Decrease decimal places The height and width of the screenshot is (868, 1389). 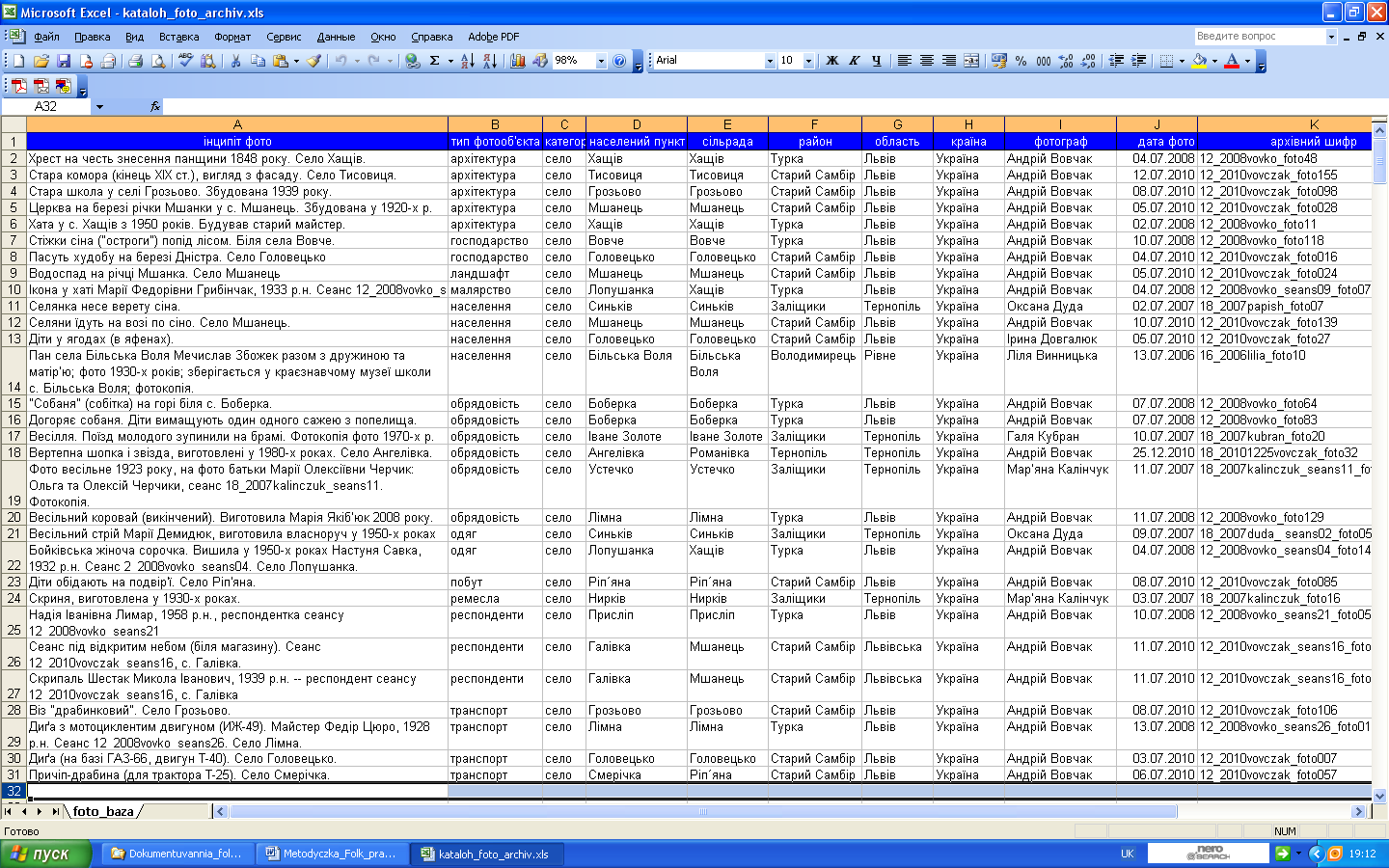coord(1088,61)
